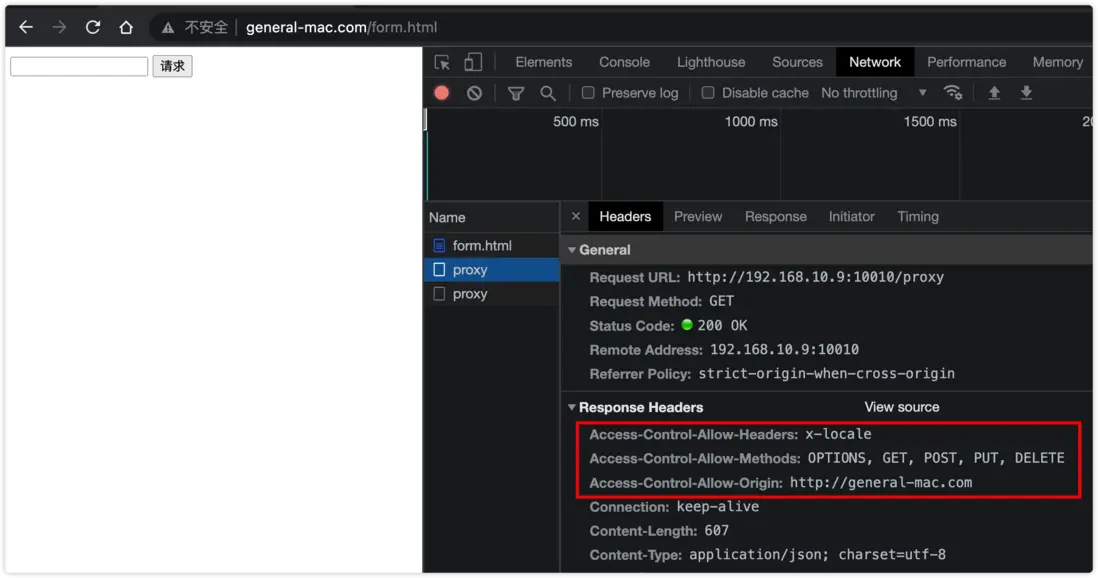Collapse the General section
Viewport: 1098px width, 578px height.
[572, 250]
